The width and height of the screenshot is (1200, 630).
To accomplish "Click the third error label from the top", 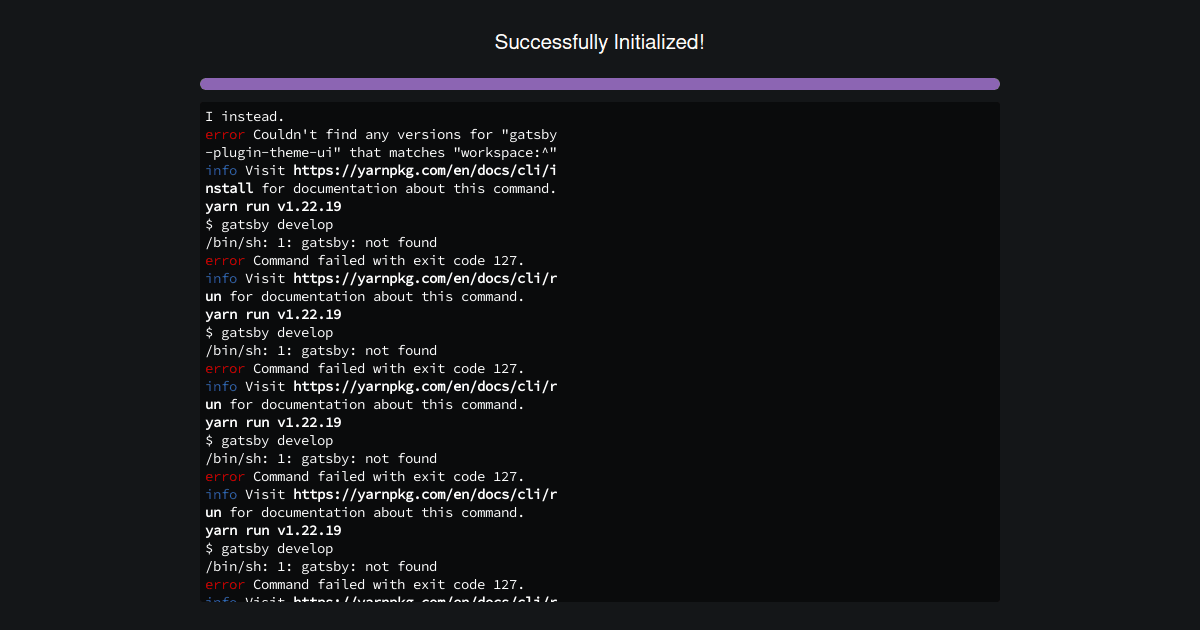I will pyautogui.click(x=222, y=476).
